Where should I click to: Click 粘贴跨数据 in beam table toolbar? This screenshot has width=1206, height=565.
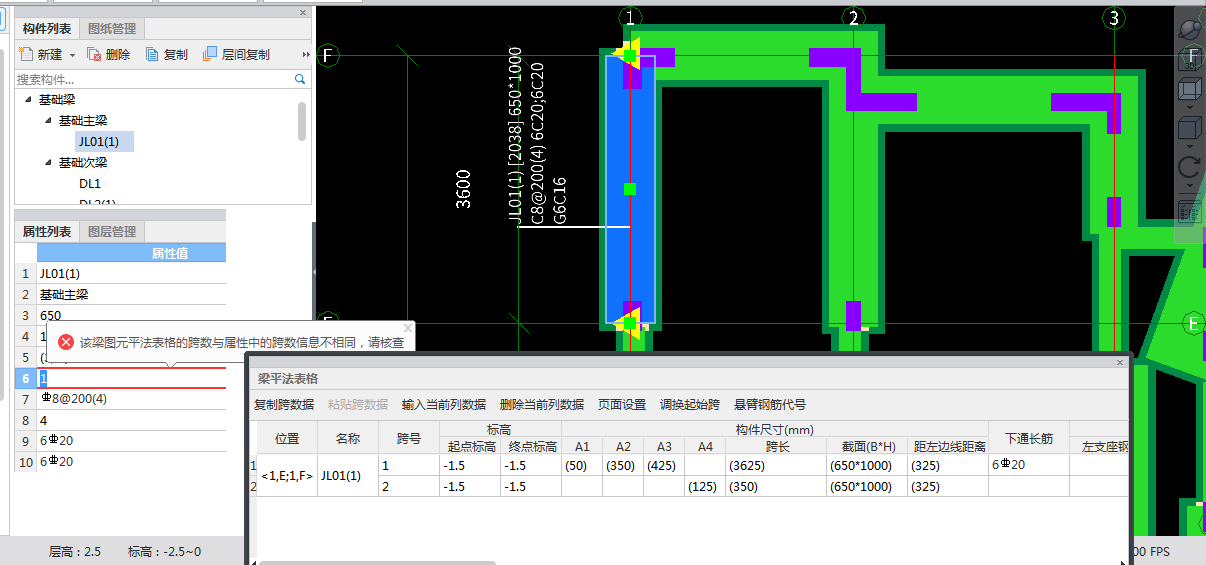(358, 405)
